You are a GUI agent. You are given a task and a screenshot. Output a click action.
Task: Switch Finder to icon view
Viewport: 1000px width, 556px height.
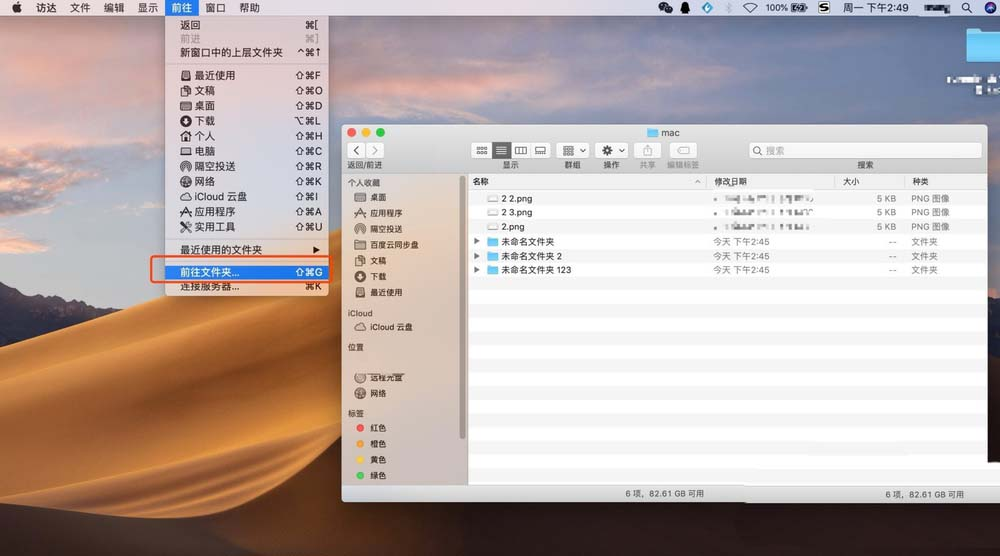(x=482, y=150)
